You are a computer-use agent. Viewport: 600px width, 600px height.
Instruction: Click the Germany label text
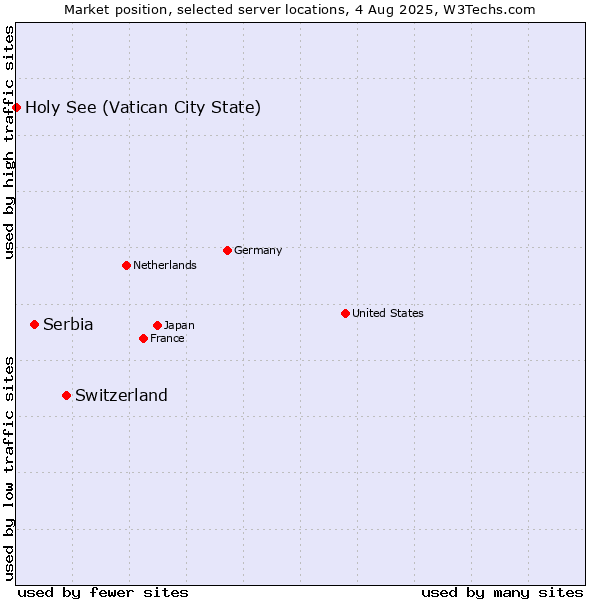coord(258,251)
